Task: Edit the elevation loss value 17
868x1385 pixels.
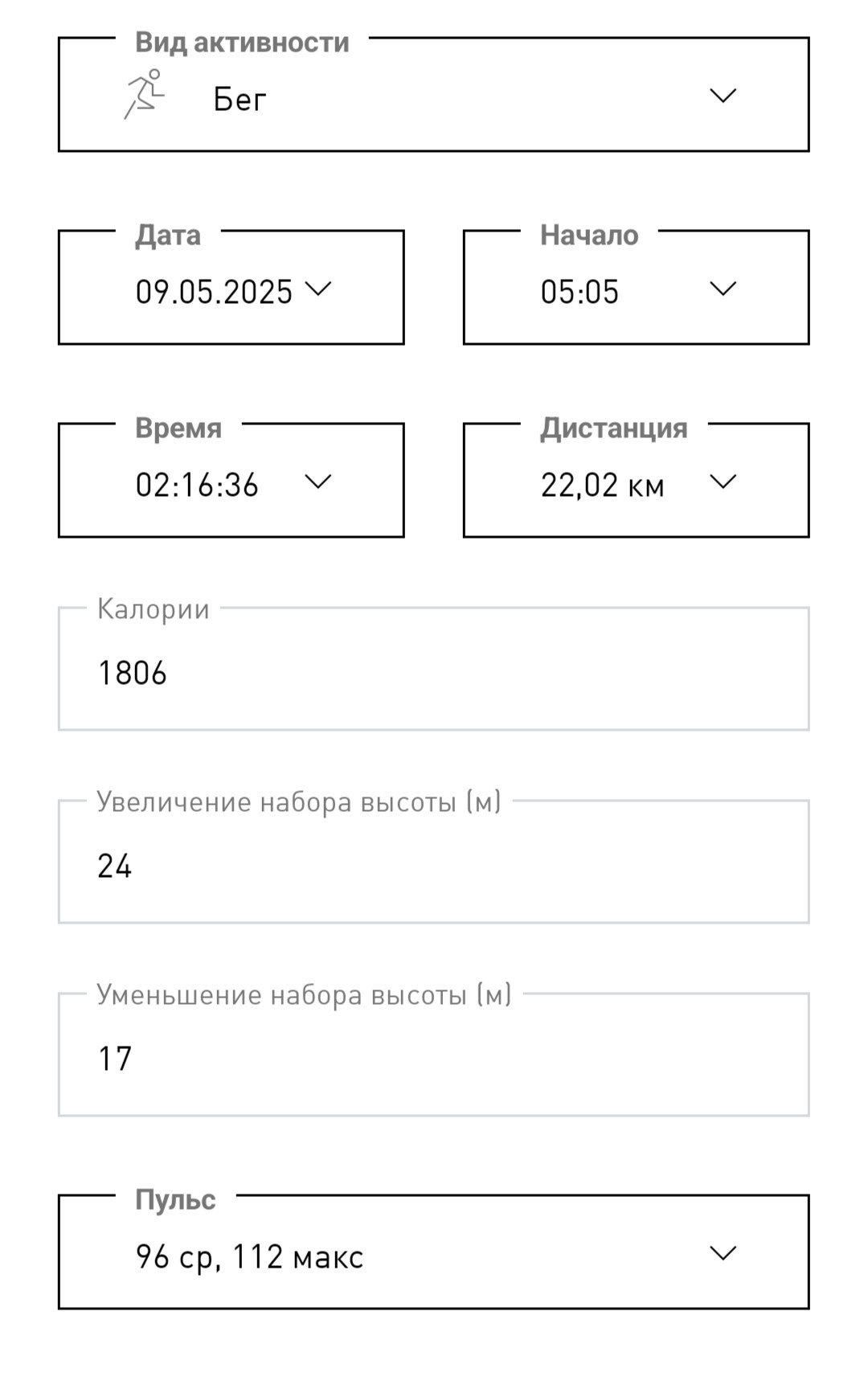Action: (115, 1059)
